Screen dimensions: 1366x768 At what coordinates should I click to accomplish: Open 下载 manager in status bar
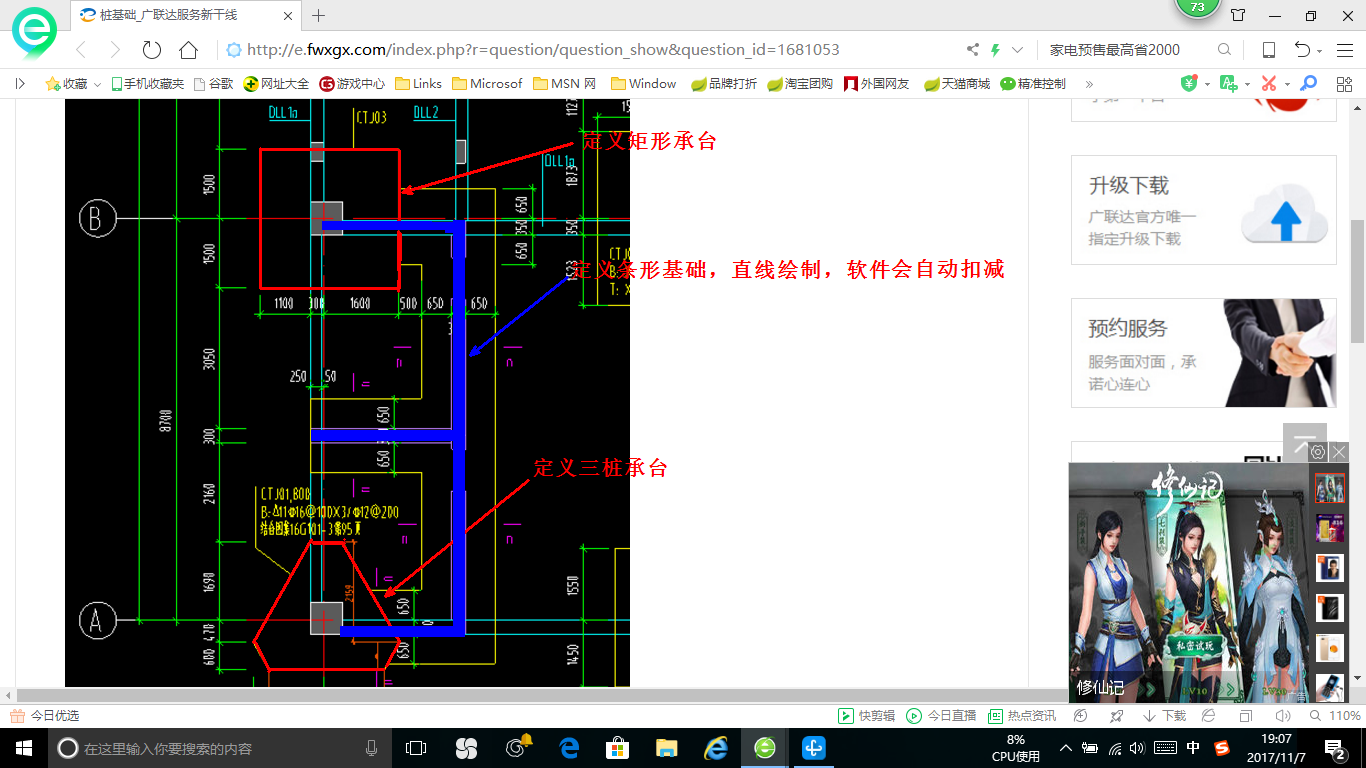1164,716
